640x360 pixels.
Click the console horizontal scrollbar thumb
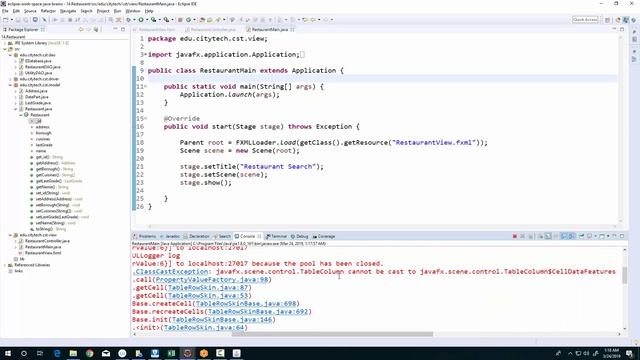coord(332,334)
